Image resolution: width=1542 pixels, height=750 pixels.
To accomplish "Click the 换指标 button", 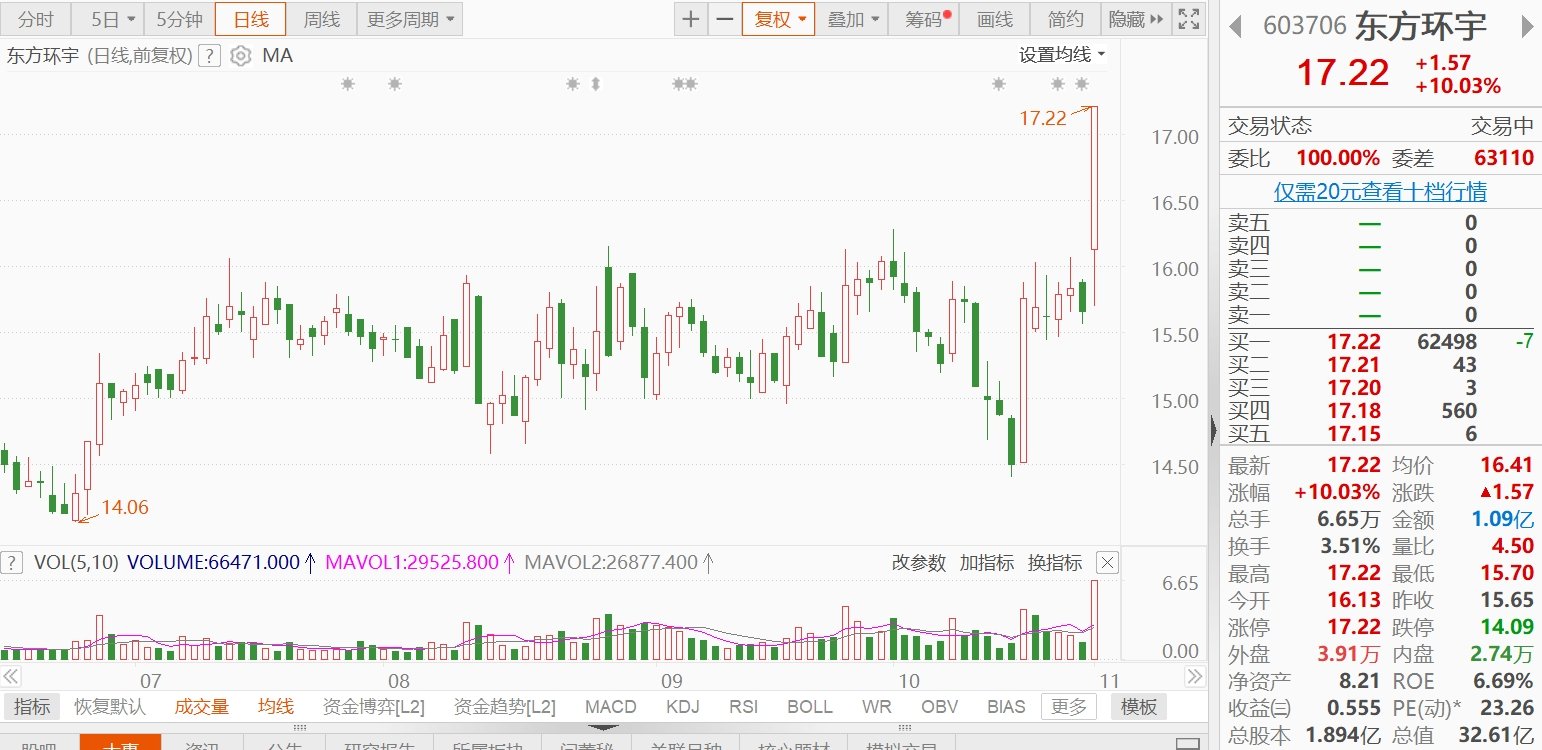I will click(x=1055, y=563).
